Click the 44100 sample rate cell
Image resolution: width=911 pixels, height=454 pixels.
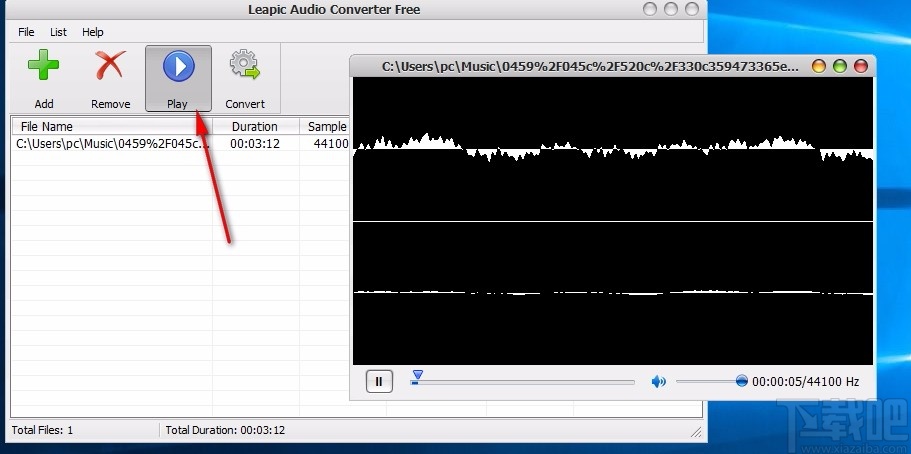coord(331,144)
